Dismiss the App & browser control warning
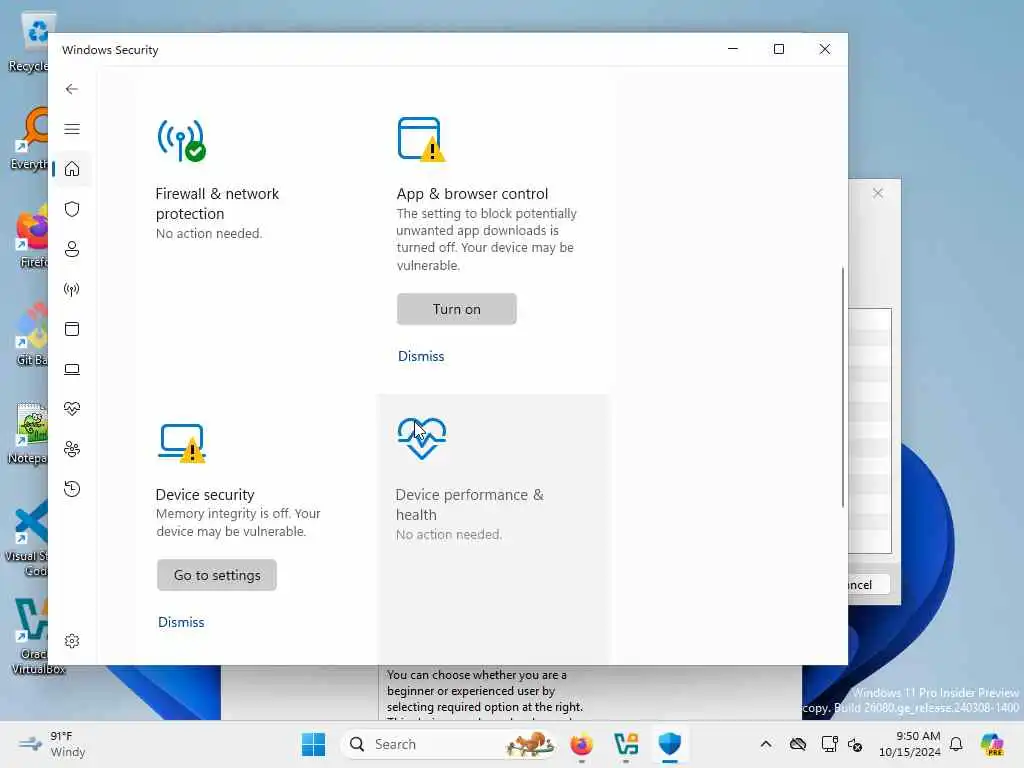The image size is (1024, 768). (x=421, y=356)
